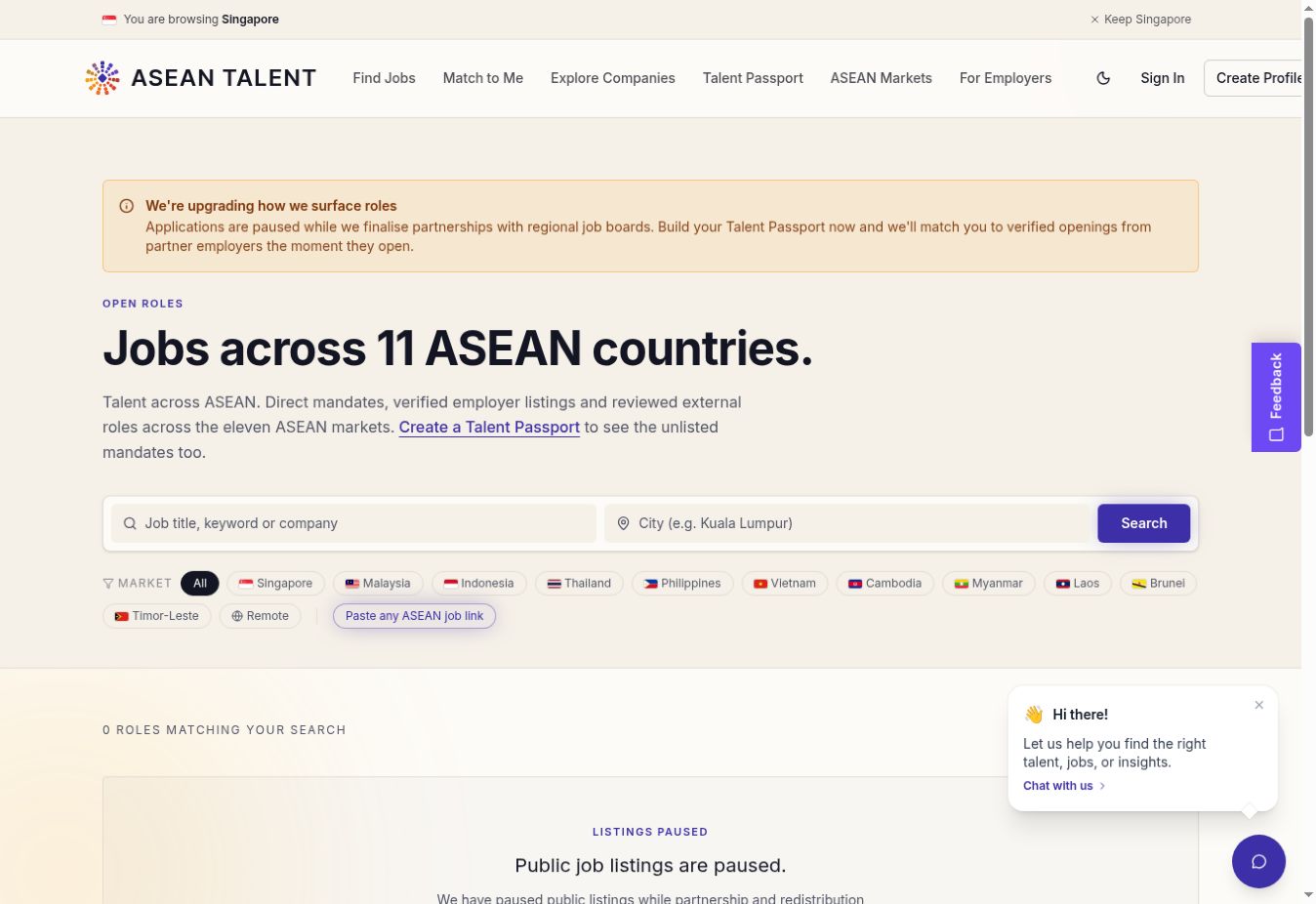Click the funnel filter icon beside MARKET

pos(108,584)
